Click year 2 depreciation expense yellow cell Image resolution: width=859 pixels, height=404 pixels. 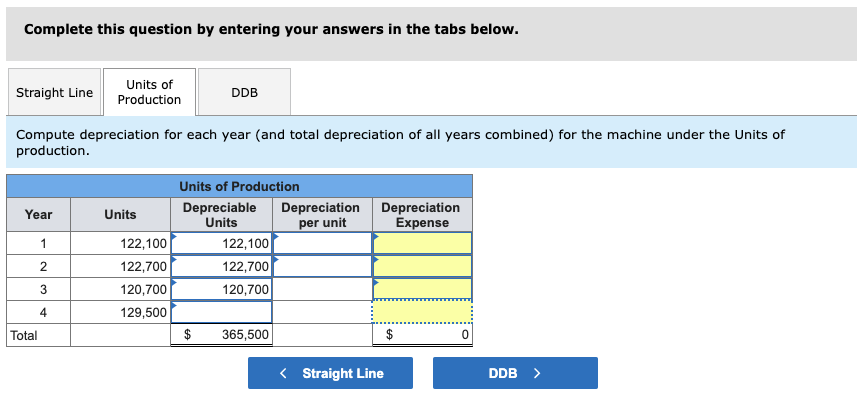point(422,266)
